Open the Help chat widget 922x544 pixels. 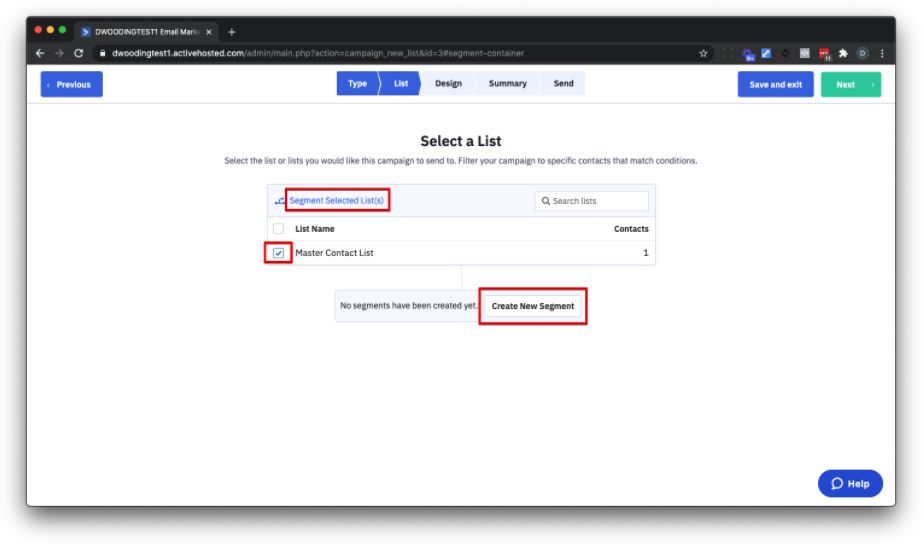pos(850,484)
